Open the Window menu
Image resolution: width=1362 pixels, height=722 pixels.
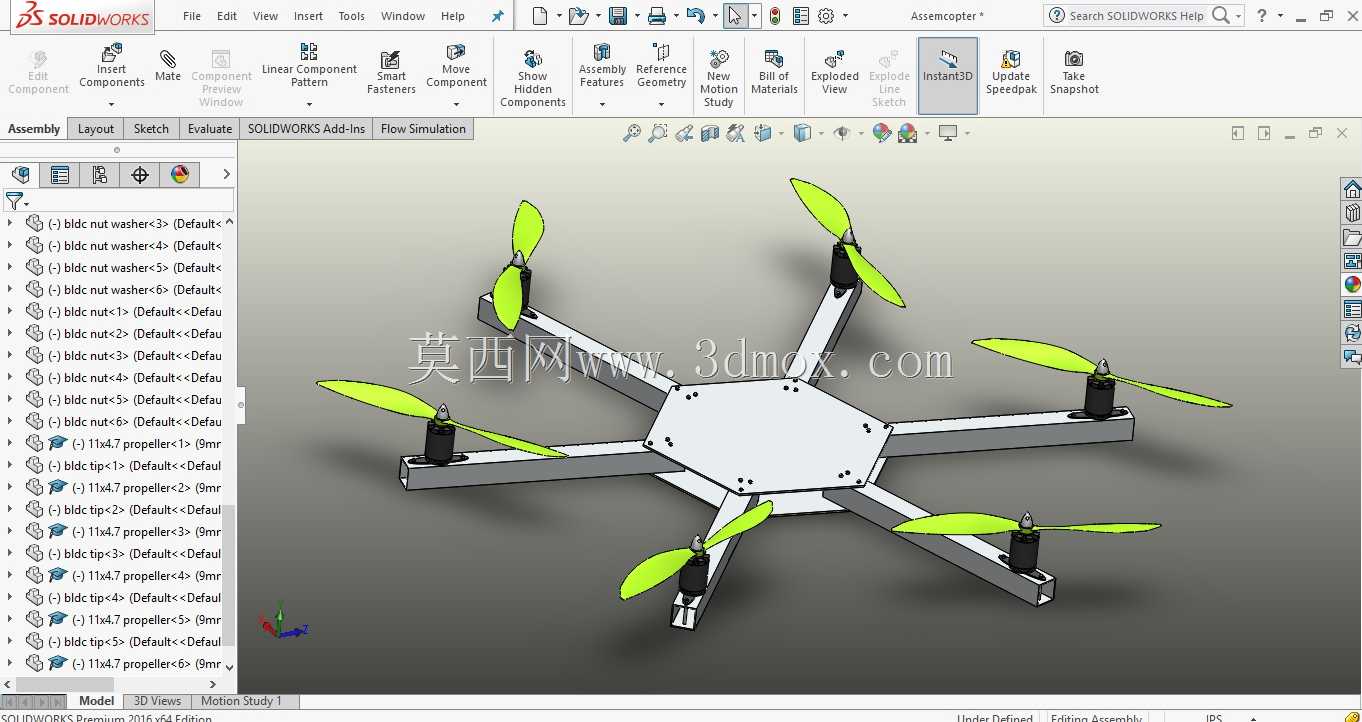point(403,16)
